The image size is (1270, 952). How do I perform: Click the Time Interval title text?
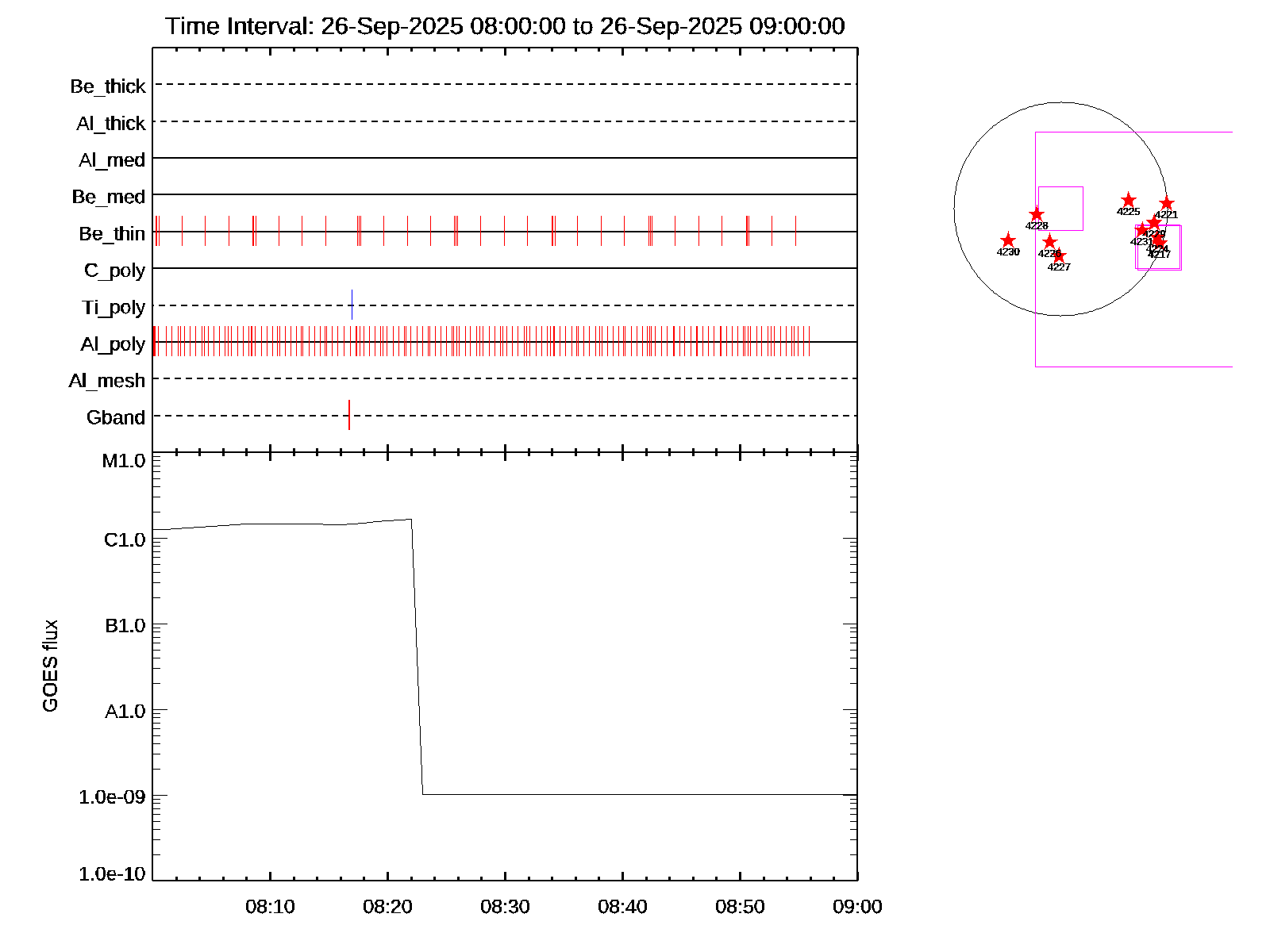pos(505,26)
